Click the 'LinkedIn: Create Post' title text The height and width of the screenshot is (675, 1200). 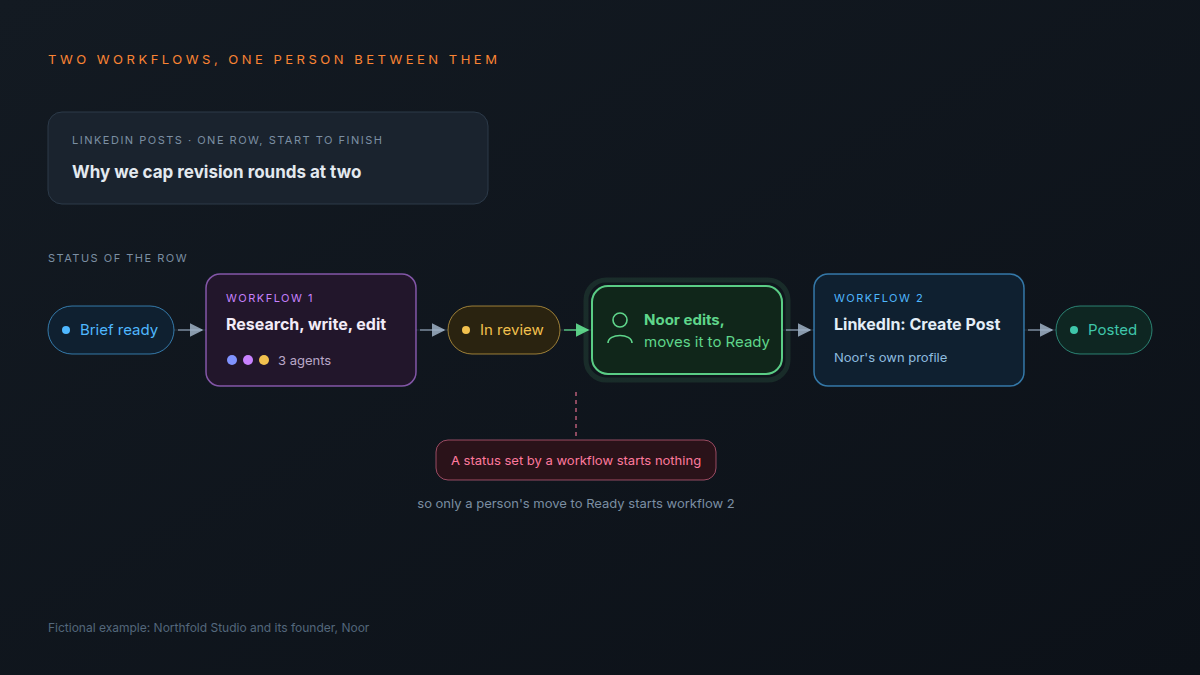[x=917, y=325]
